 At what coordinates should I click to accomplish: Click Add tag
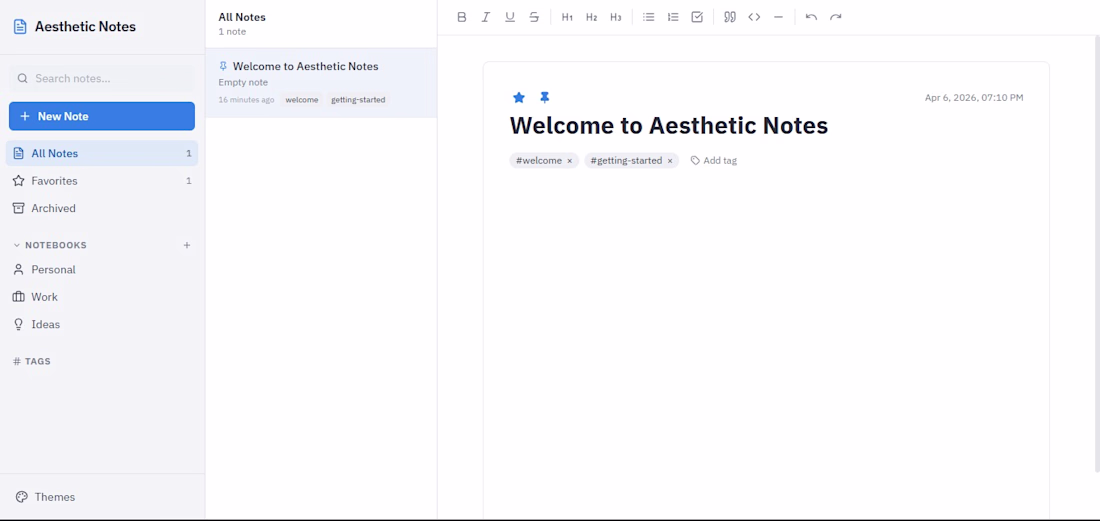(x=713, y=161)
